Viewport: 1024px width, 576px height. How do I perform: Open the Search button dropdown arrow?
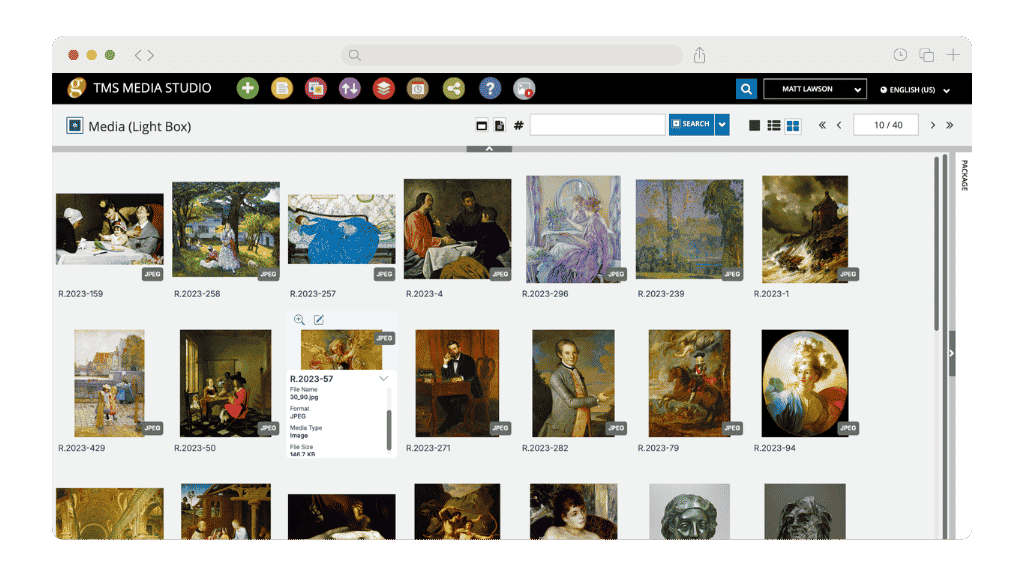(x=722, y=124)
